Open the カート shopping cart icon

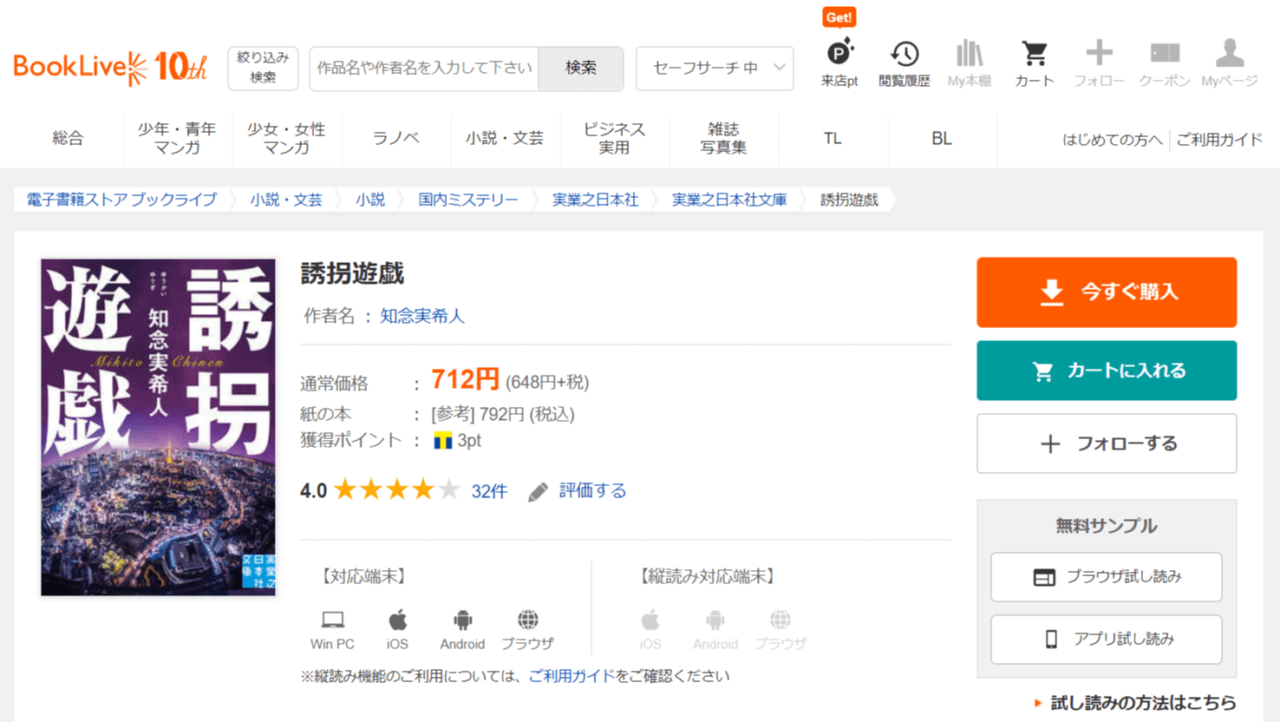pos(1034,55)
